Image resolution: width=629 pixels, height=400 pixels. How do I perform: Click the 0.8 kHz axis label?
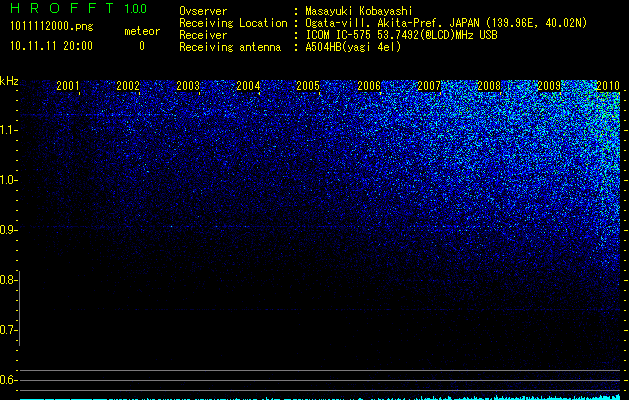tap(8, 280)
